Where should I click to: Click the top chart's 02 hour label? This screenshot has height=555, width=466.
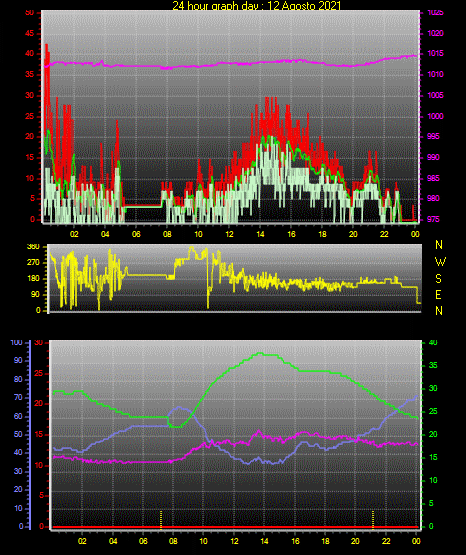(x=74, y=234)
